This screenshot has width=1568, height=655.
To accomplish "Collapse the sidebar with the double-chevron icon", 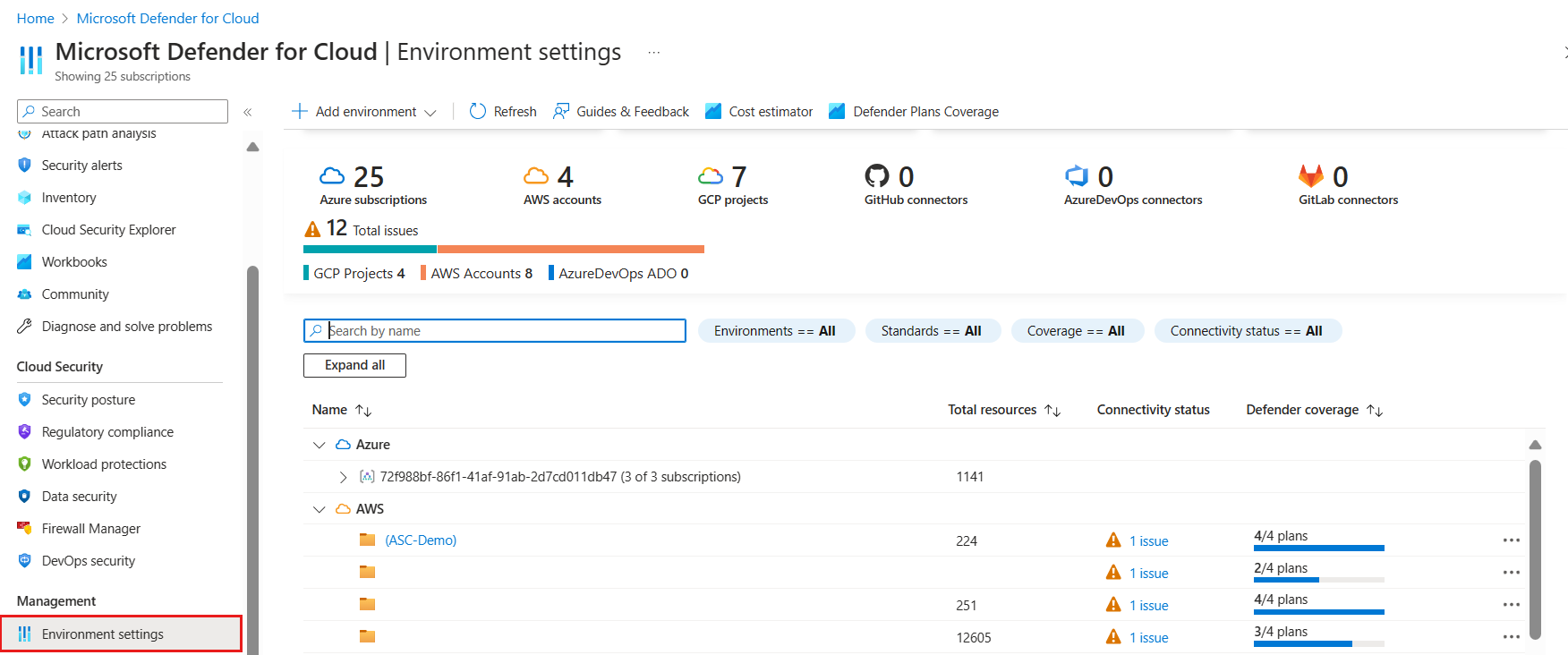I will tap(248, 112).
